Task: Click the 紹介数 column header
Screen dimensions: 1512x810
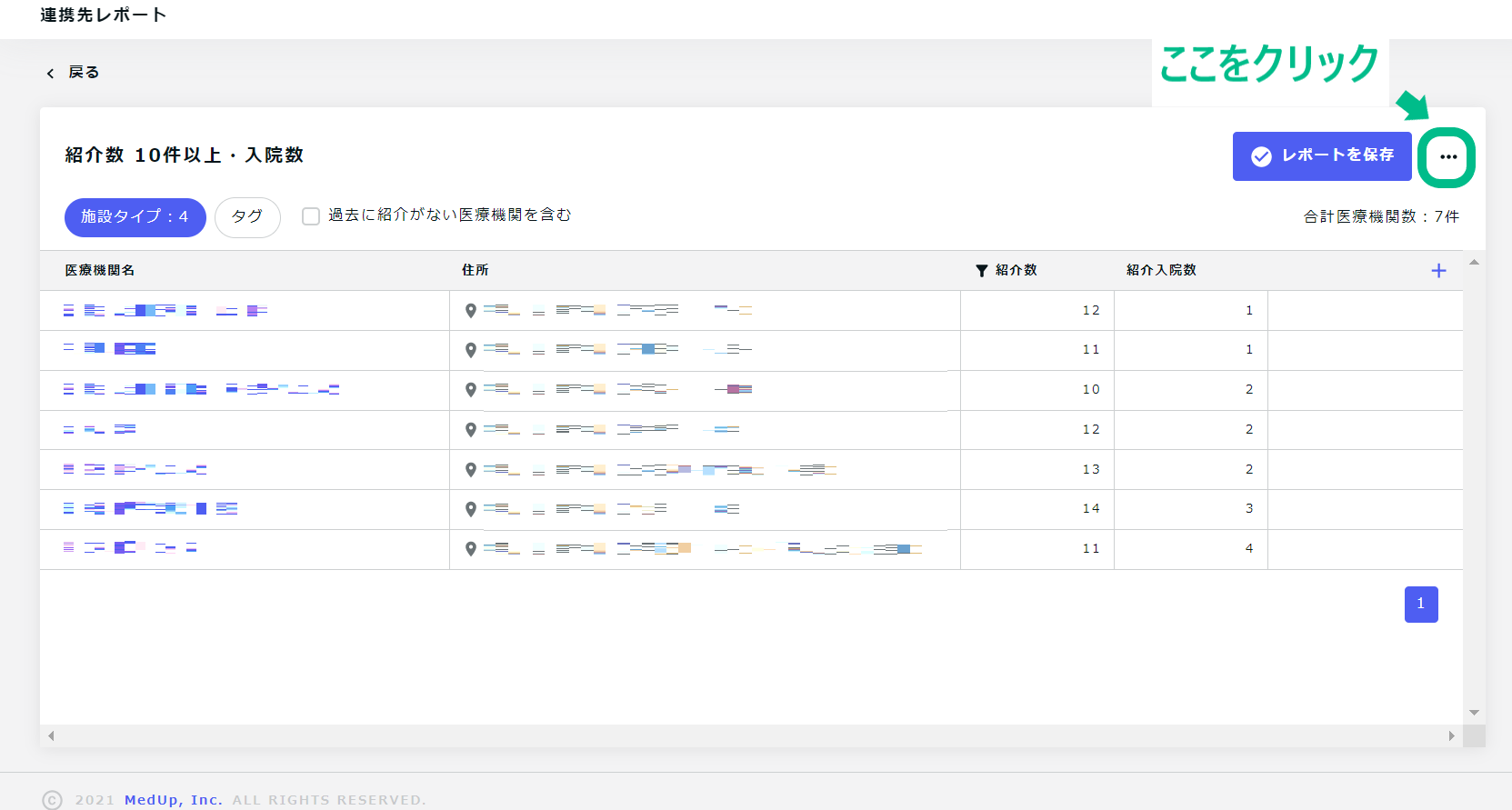Action: tap(1016, 270)
